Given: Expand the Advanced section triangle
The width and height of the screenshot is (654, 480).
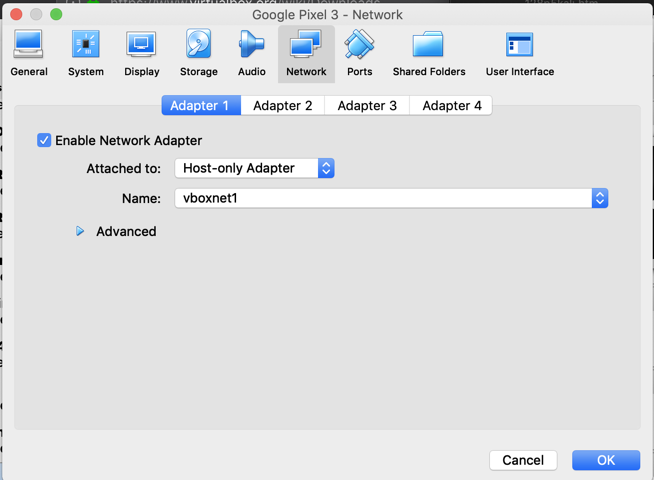Looking at the screenshot, I should 80,231.
